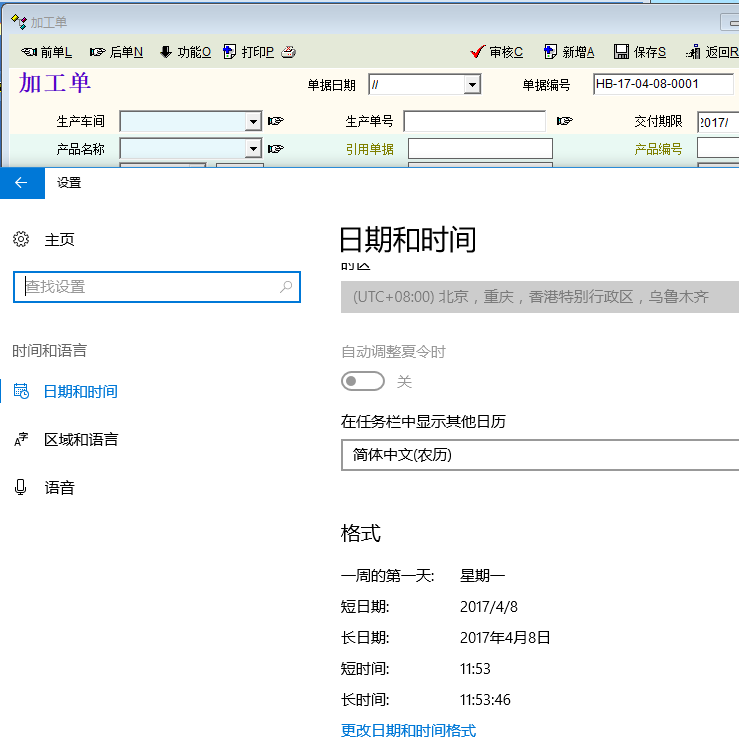
Task: Click the 后单 next order toolbar button
Action: [116, 52]
